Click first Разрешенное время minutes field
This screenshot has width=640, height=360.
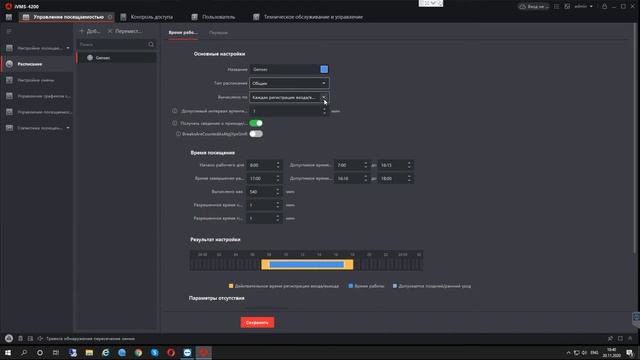pyautogui.click(x=264, y=205)
